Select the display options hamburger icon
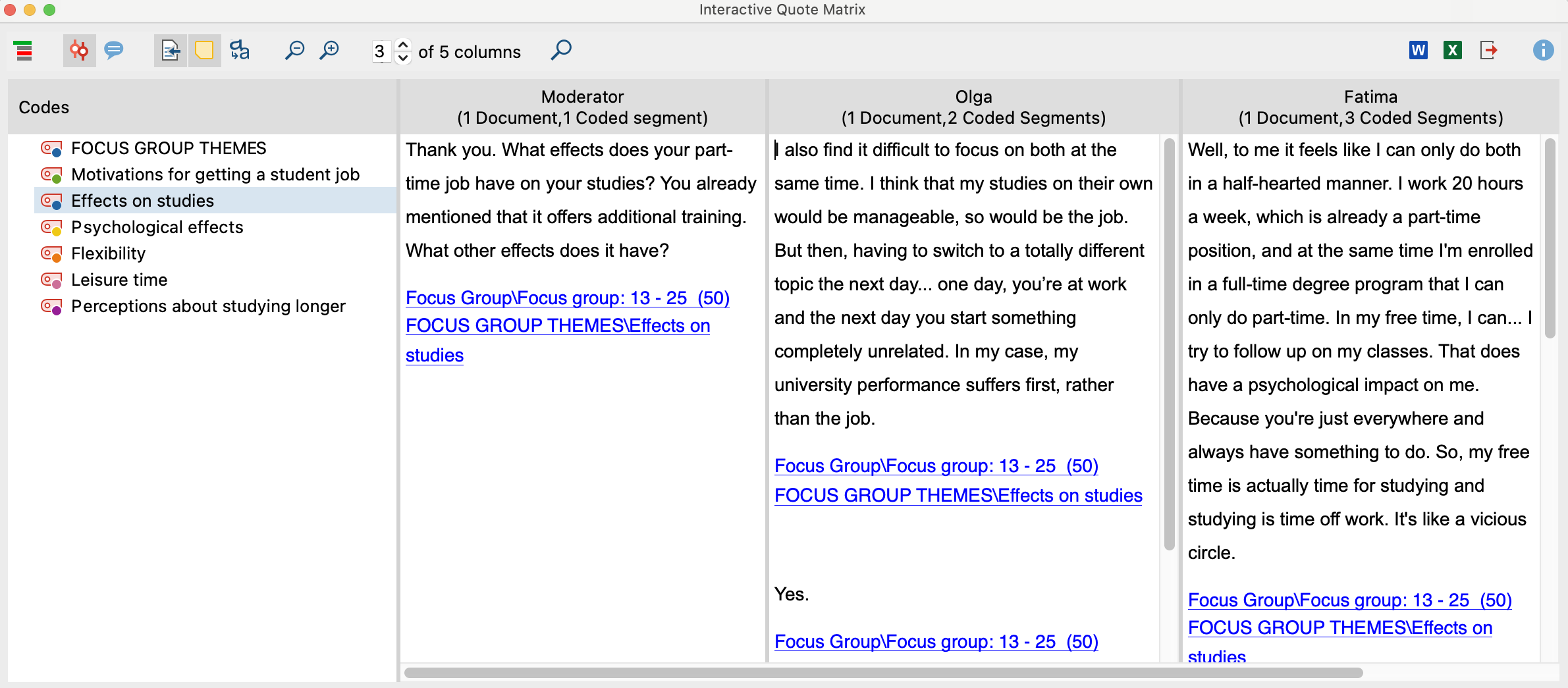This screenshot has height=688, width=1568. tap(24, 51)
